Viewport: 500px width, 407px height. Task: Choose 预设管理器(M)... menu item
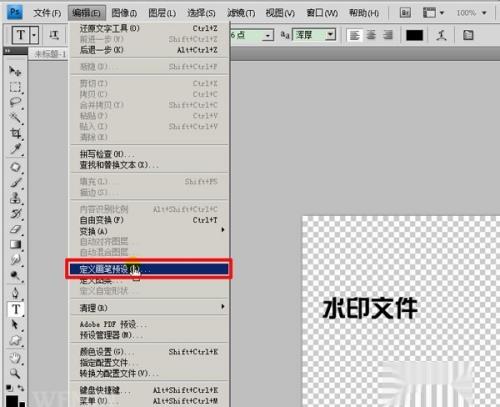point(149,335)
